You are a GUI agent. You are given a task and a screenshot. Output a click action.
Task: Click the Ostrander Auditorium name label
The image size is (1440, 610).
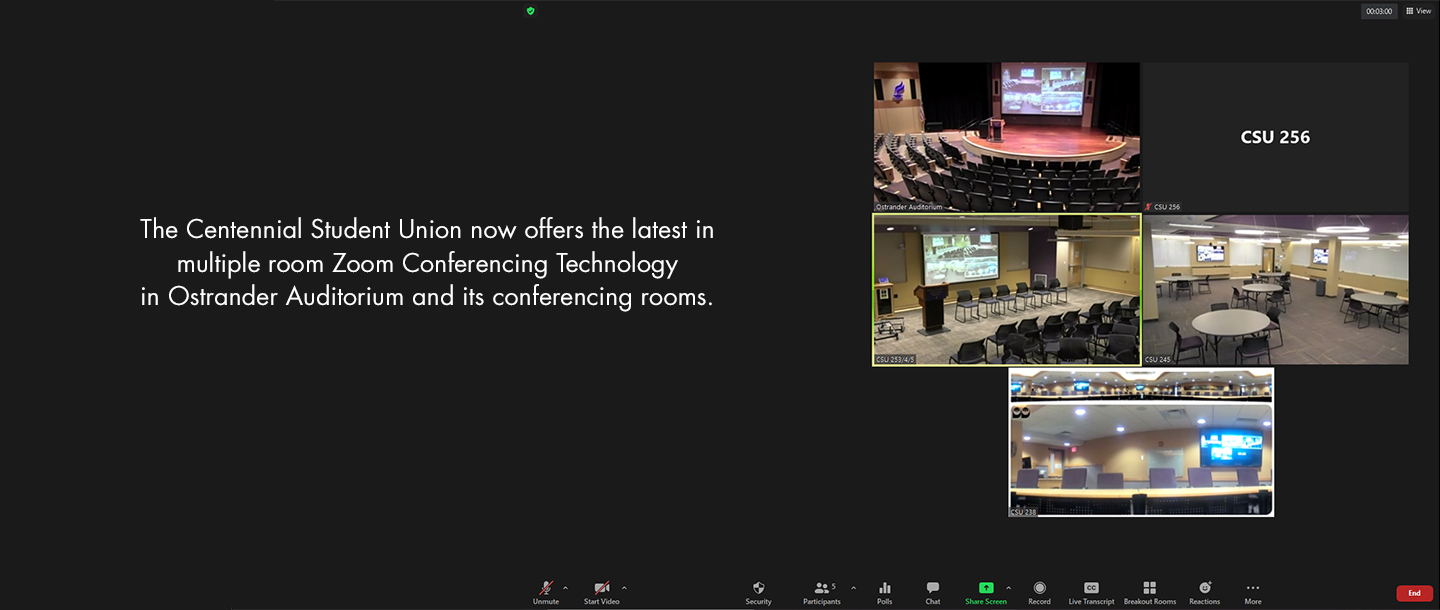coord(909,207)
